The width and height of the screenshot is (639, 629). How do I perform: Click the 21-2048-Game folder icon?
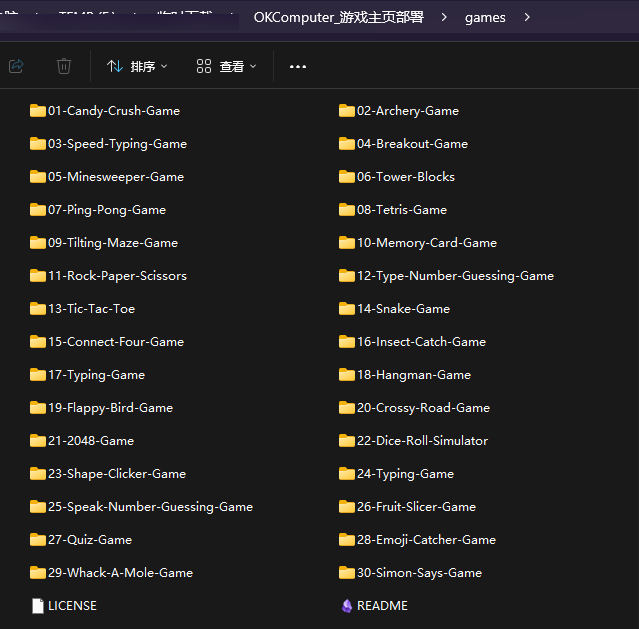tap(38, 441)
